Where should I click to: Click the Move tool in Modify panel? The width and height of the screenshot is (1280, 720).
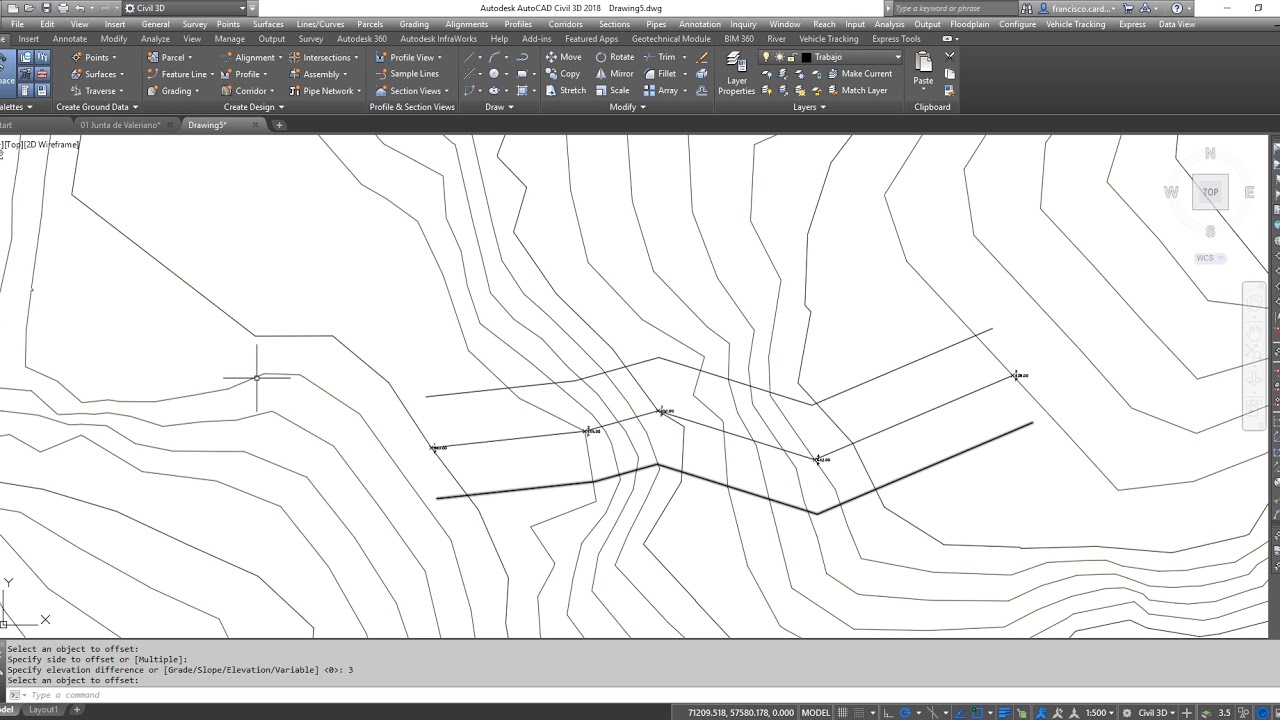click(x=563, y=57)
